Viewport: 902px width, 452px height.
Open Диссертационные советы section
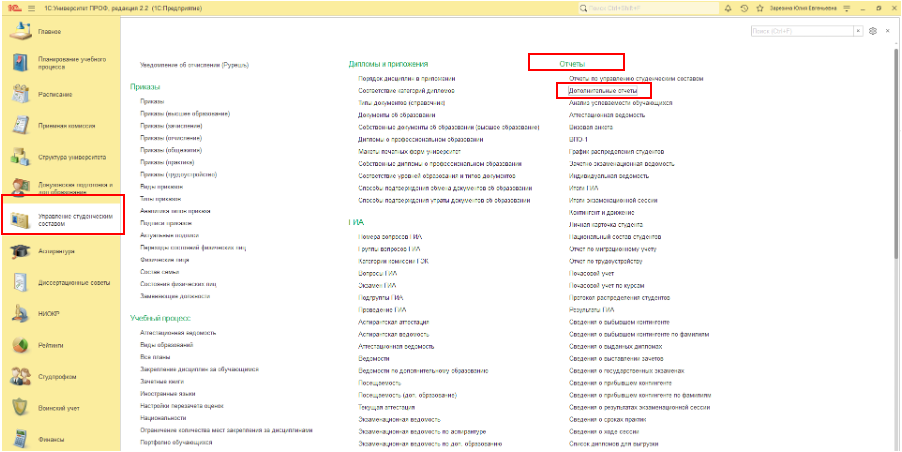pos(20,282)
